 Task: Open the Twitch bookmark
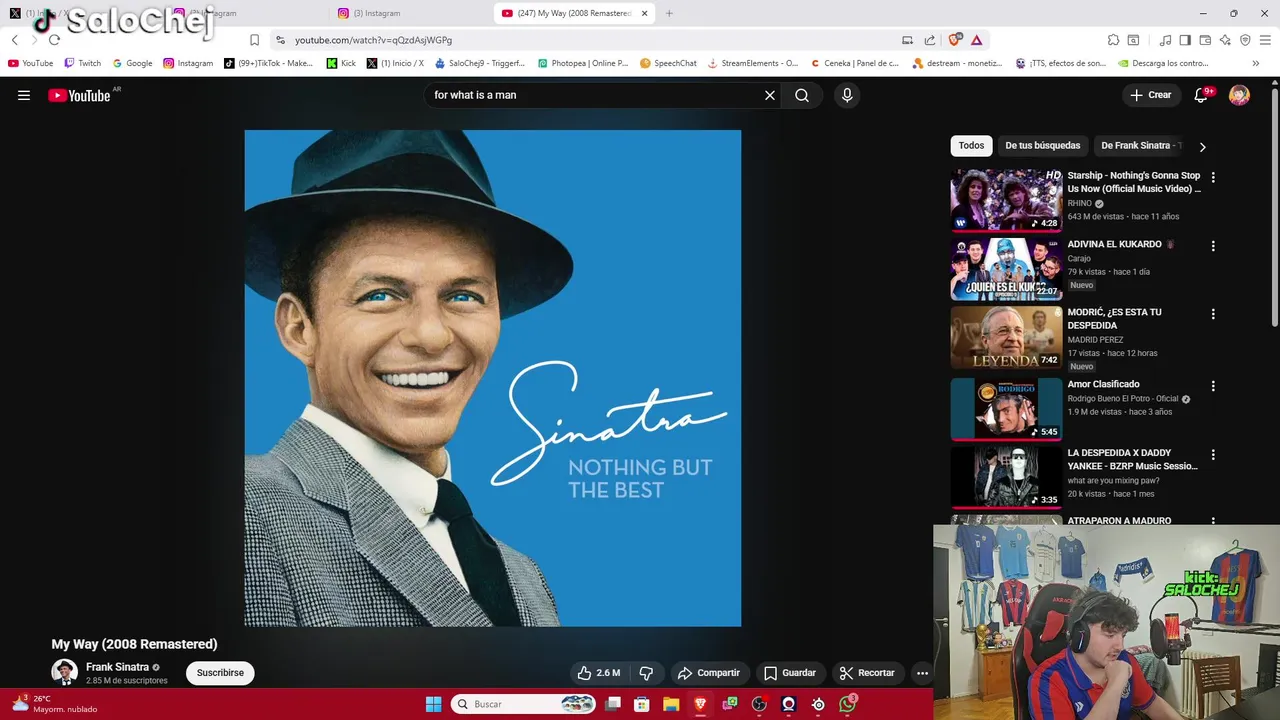click(82, 63)
